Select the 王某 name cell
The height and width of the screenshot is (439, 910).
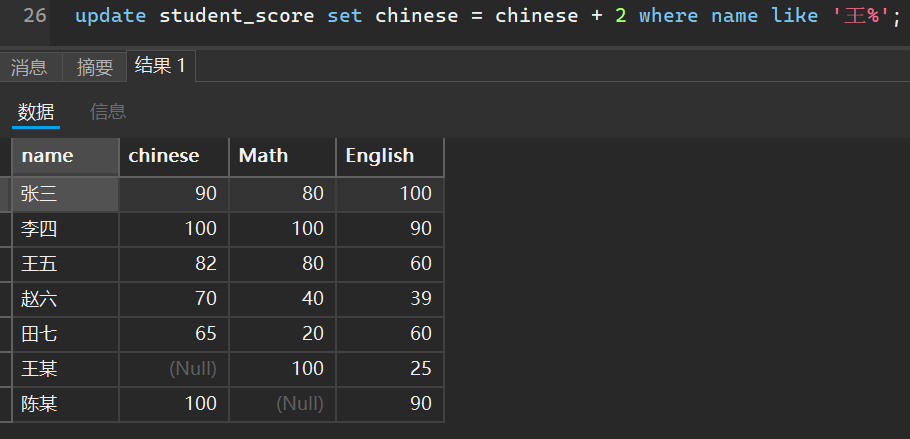[x=66, y=369]
